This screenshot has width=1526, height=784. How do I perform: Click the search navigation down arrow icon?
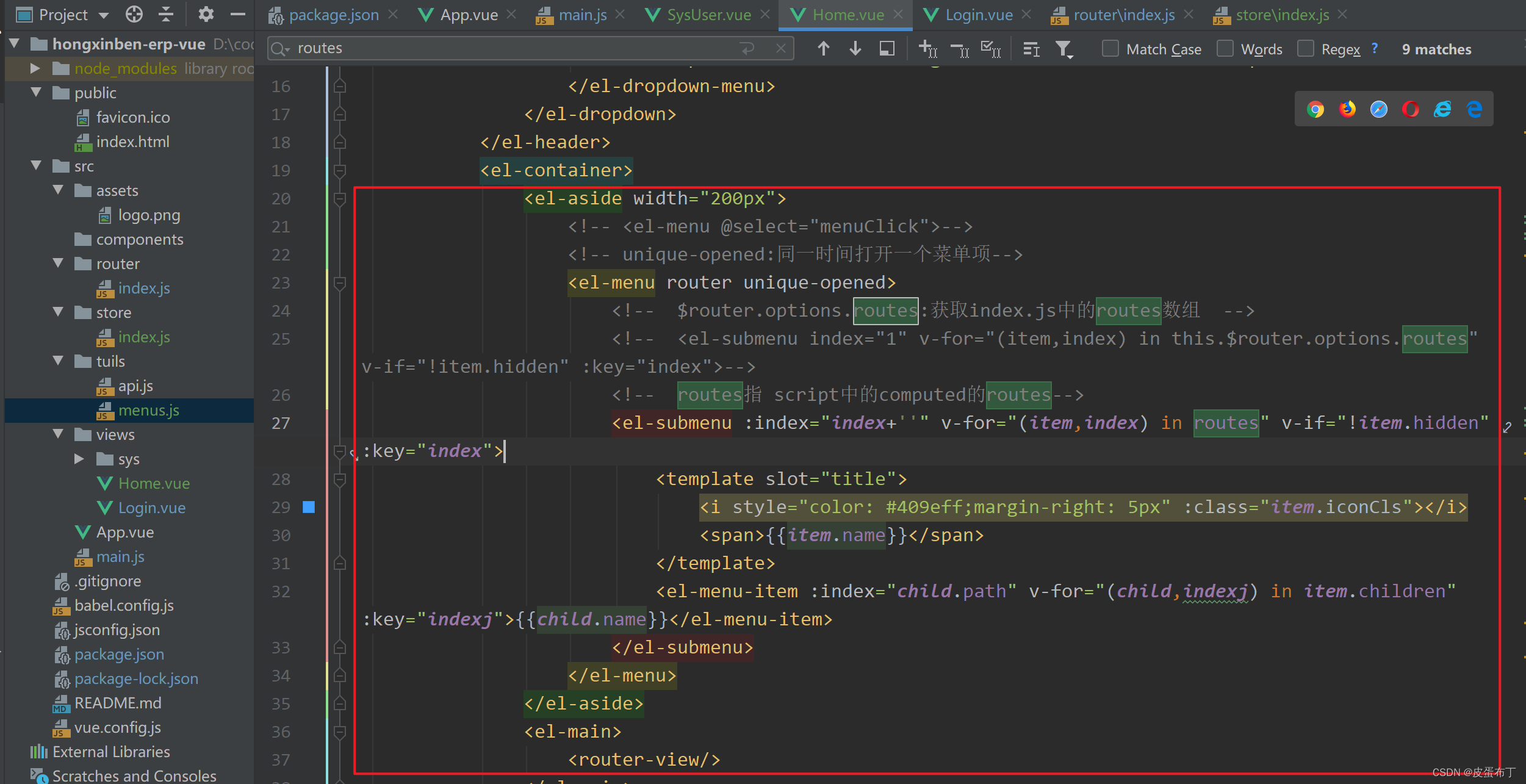click(x=856, y=48)
